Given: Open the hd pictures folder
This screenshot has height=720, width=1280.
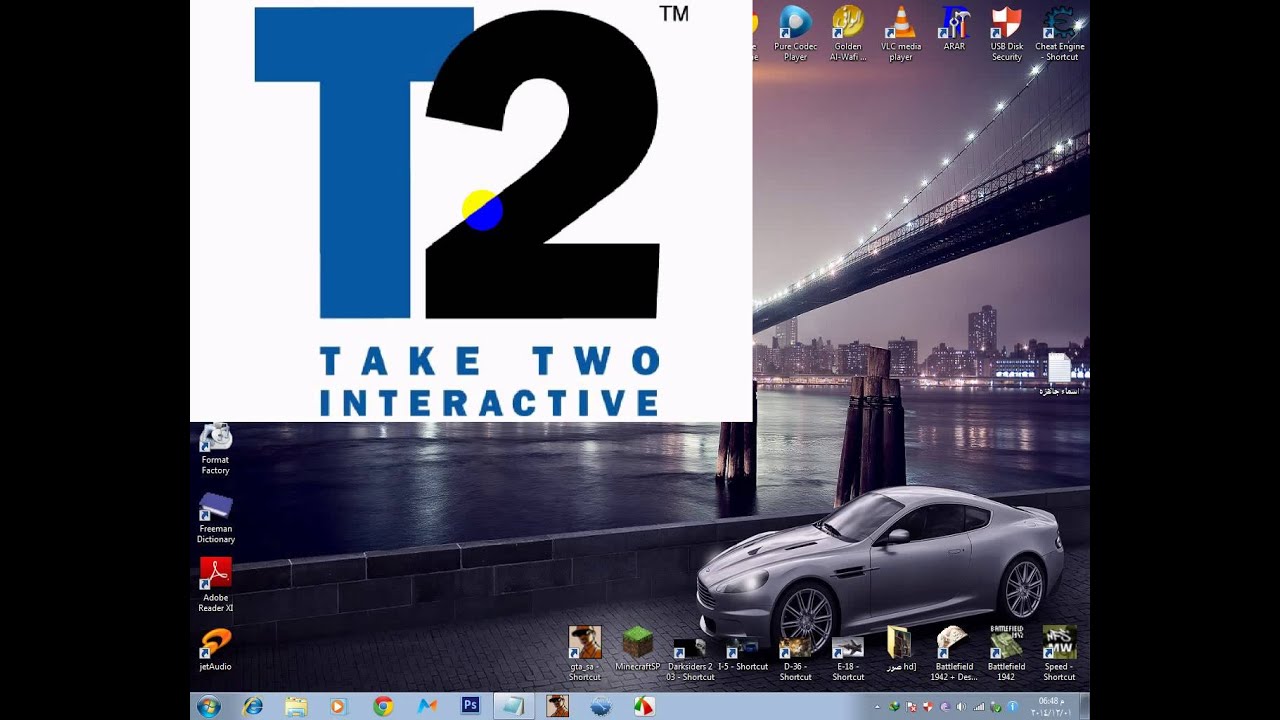Looking at the screenshot, I should coord(900,649).
